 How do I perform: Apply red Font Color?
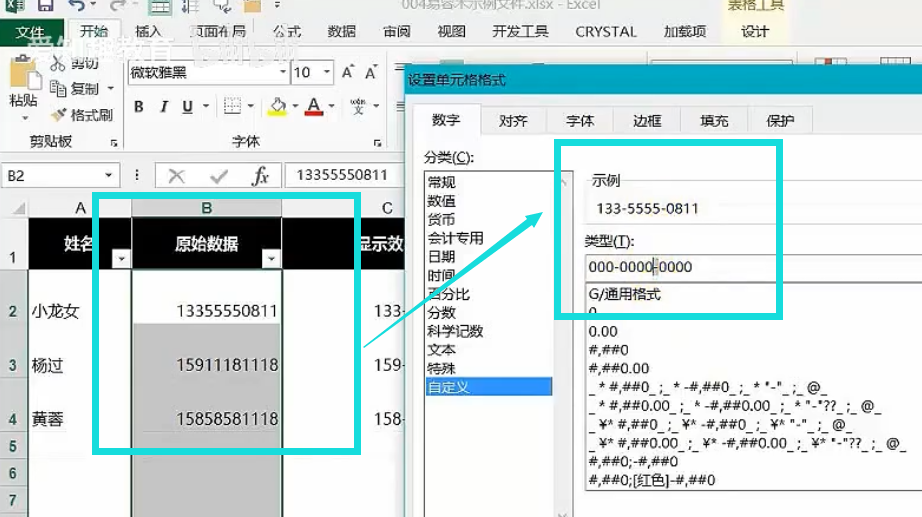point(314,106)
